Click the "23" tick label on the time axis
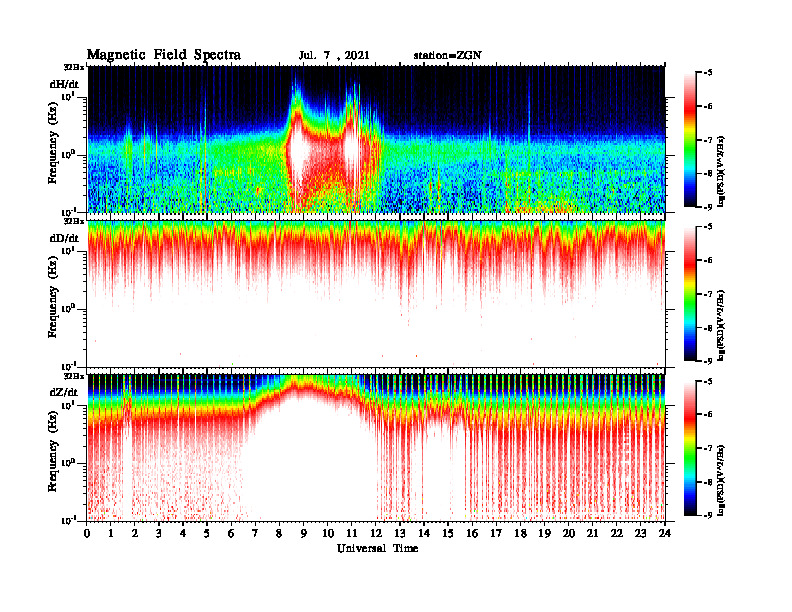Screen dimensions: 792x612 [x=641, y=533]
